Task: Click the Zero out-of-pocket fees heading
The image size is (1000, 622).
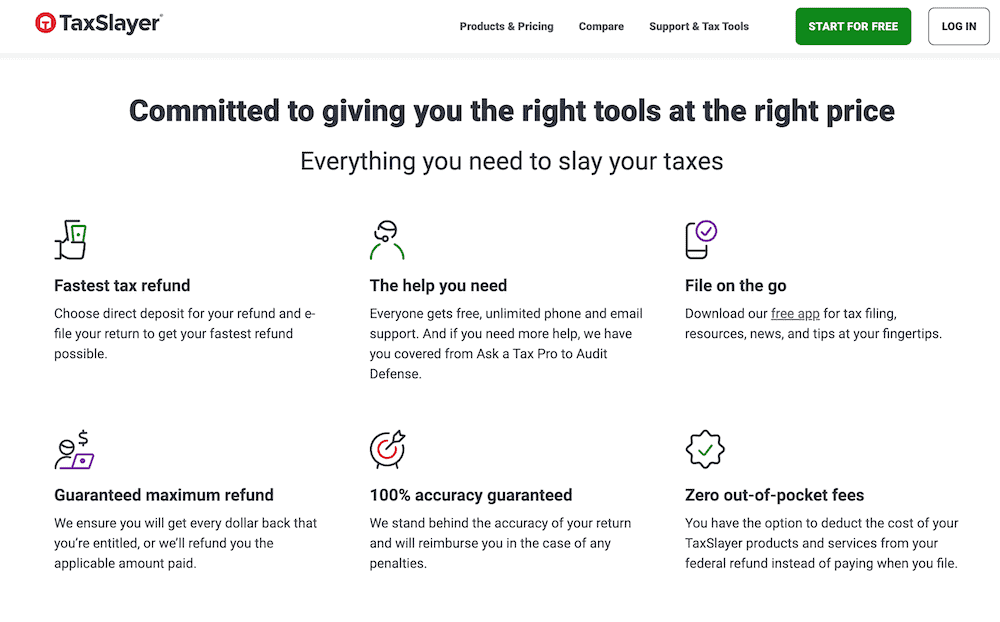Action: pos(777,495)
